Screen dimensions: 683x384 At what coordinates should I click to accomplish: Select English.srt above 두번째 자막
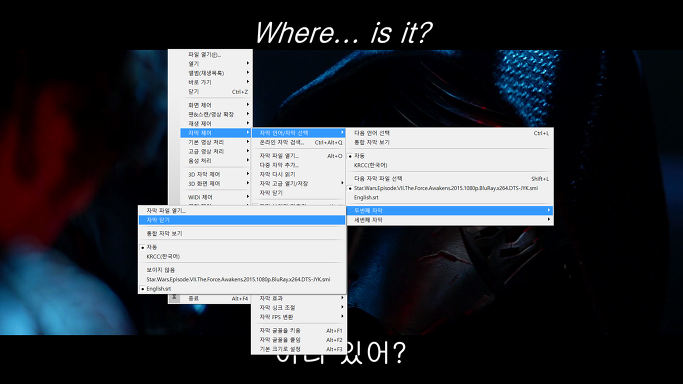tap(450, 197)
